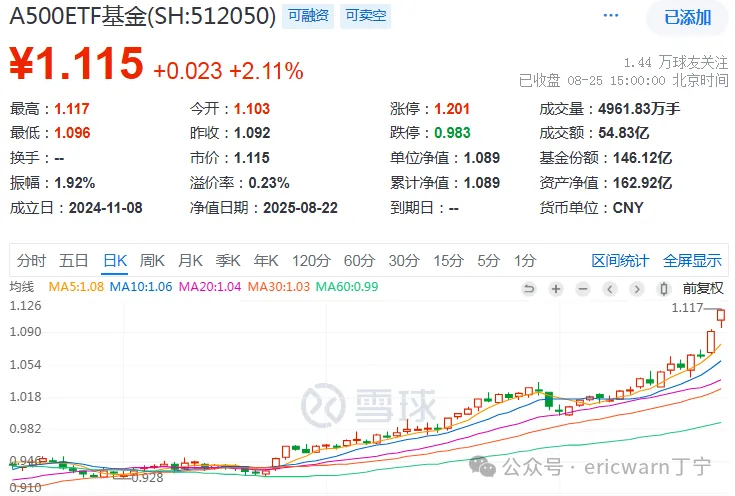Click the 已添加 watchlist button

pos(687,17)
